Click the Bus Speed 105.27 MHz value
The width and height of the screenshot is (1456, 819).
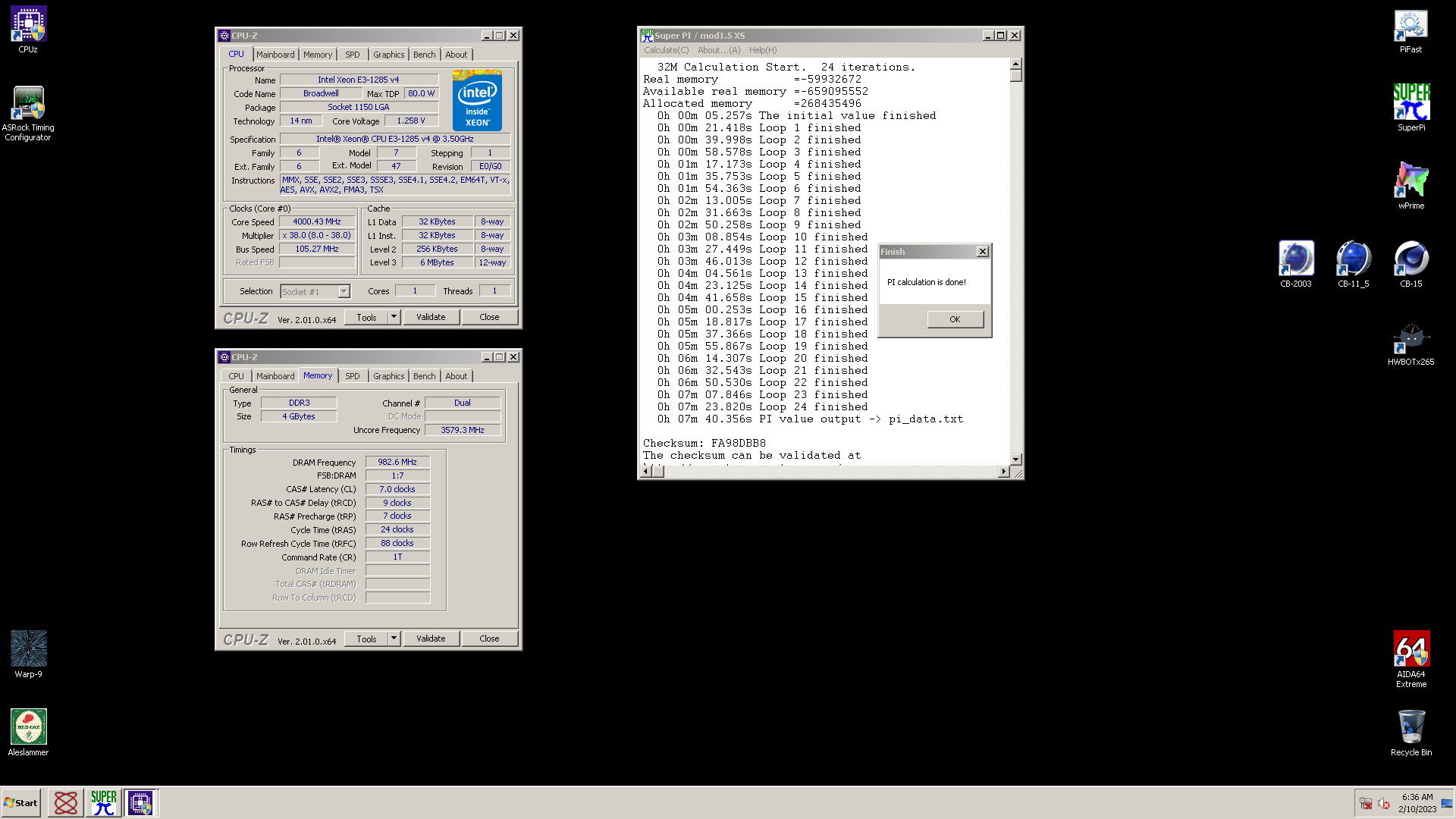pos(317,249)
